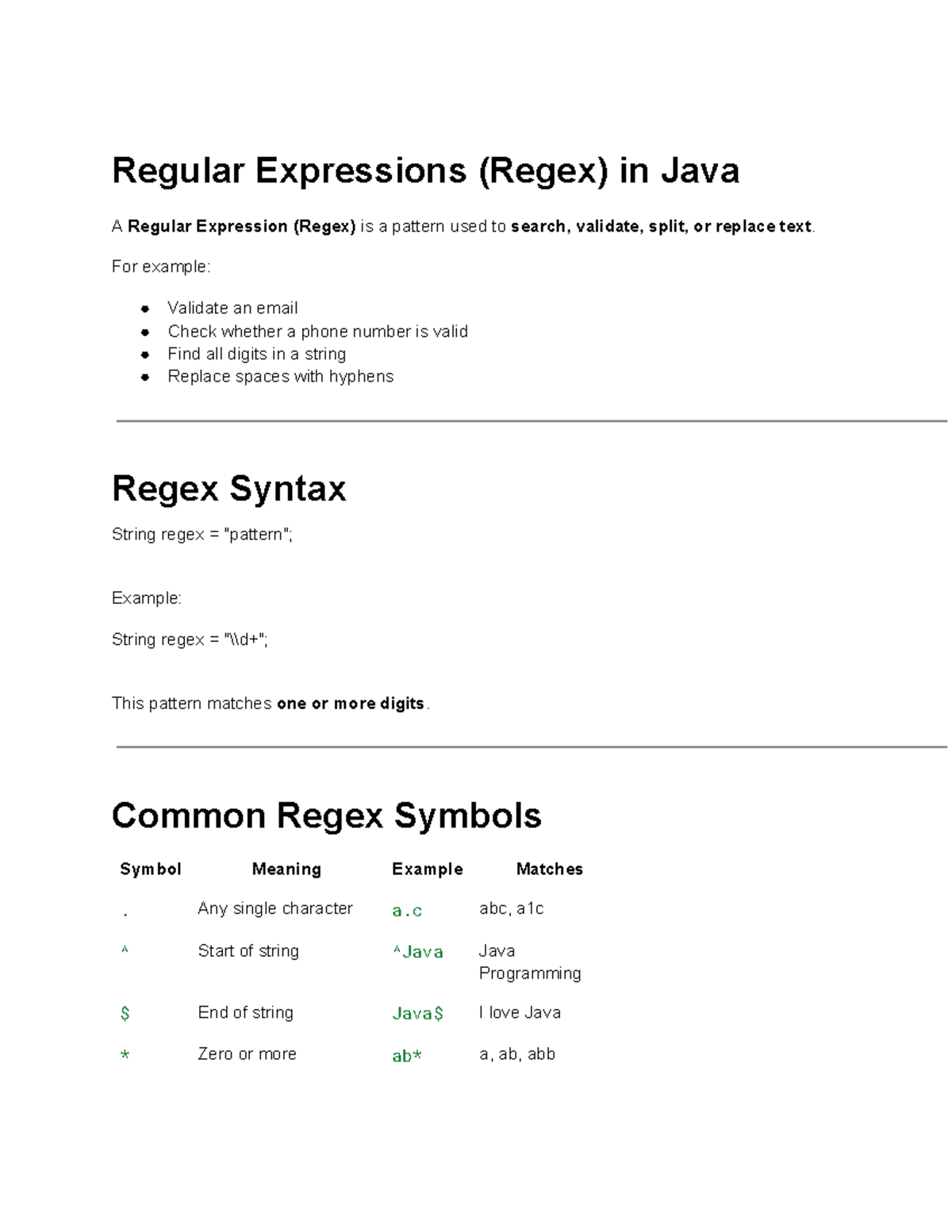This screenshot has height=1232, width=952.
Task: Click the 'Any single character' meaning cell
Action: pyautogui.click(x=275, y=909)
